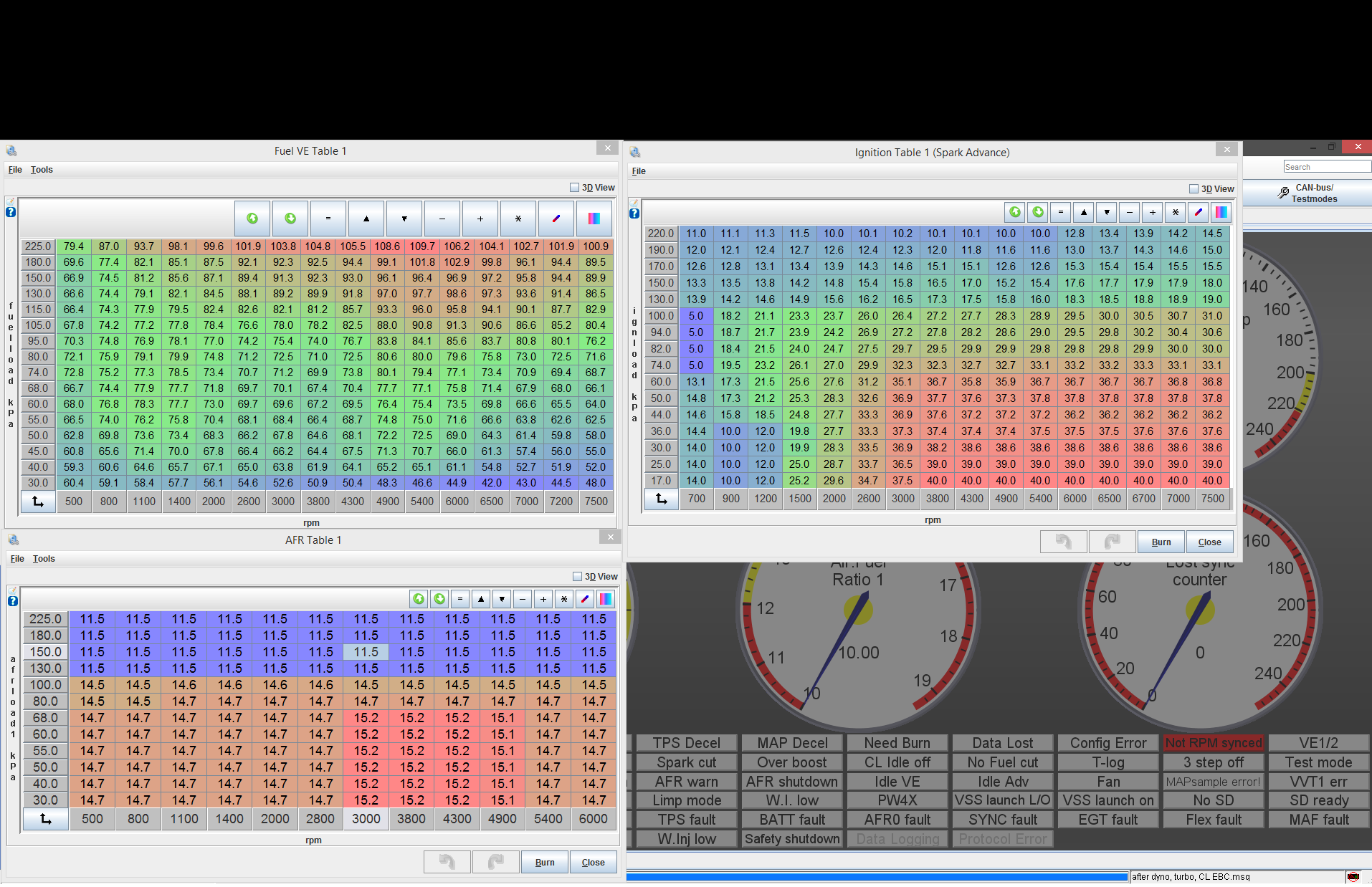Click the color gradient icon in AFR Table toolbar

(606, 599)
